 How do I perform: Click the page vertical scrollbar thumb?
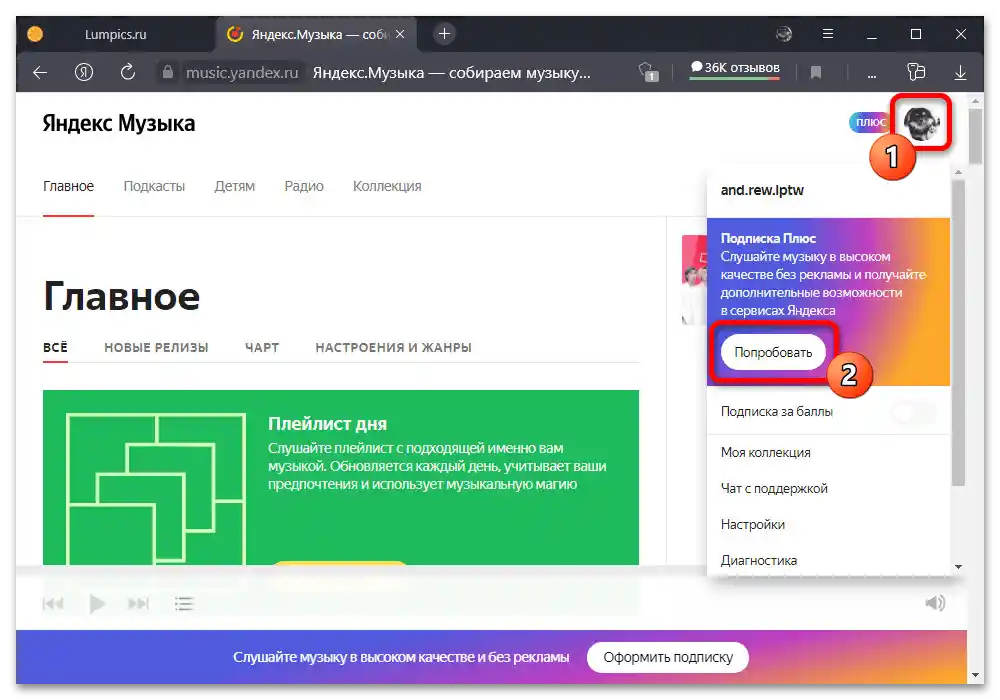[x=975, y=136]
